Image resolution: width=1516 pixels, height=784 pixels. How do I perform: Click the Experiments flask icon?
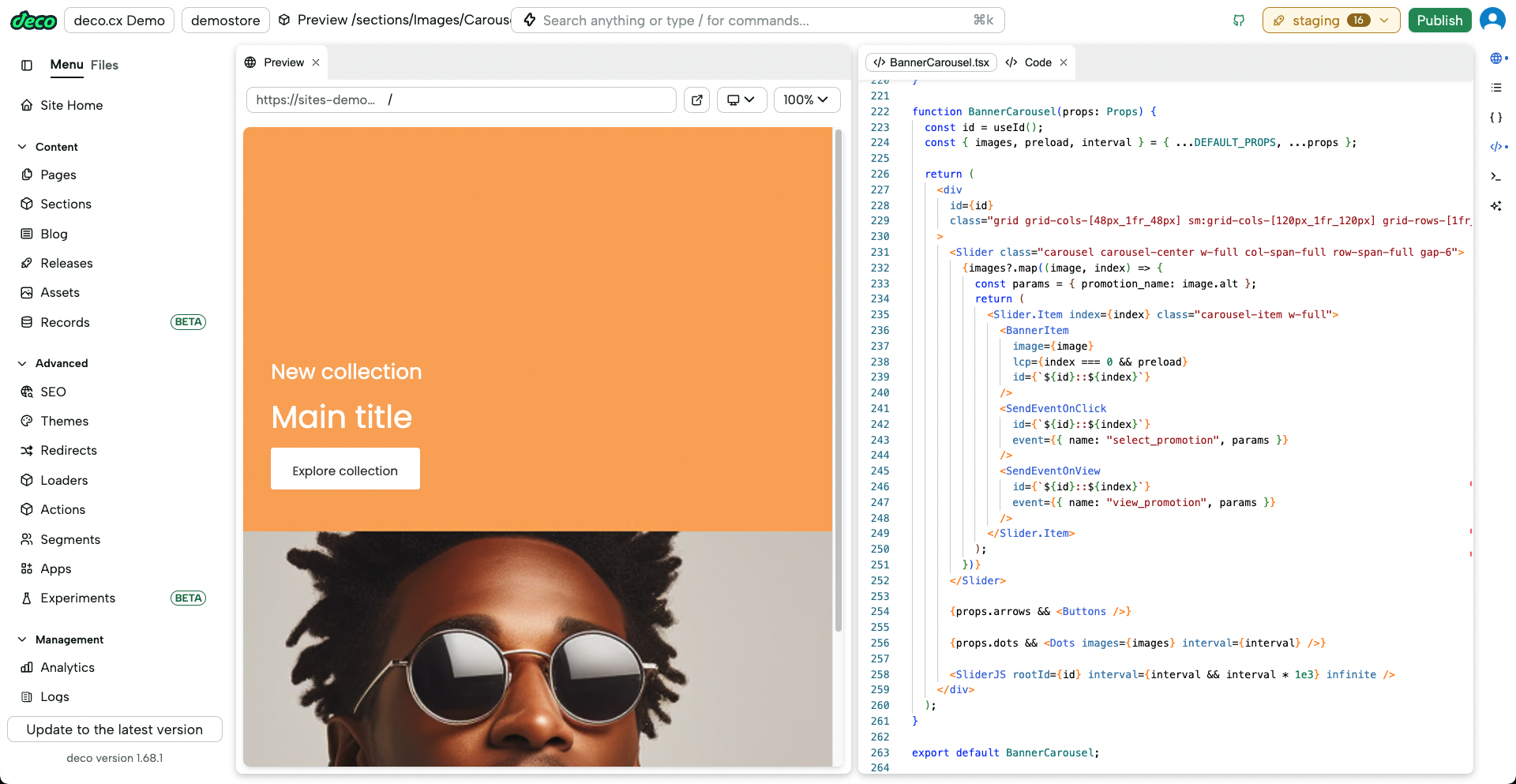point(27,598)
